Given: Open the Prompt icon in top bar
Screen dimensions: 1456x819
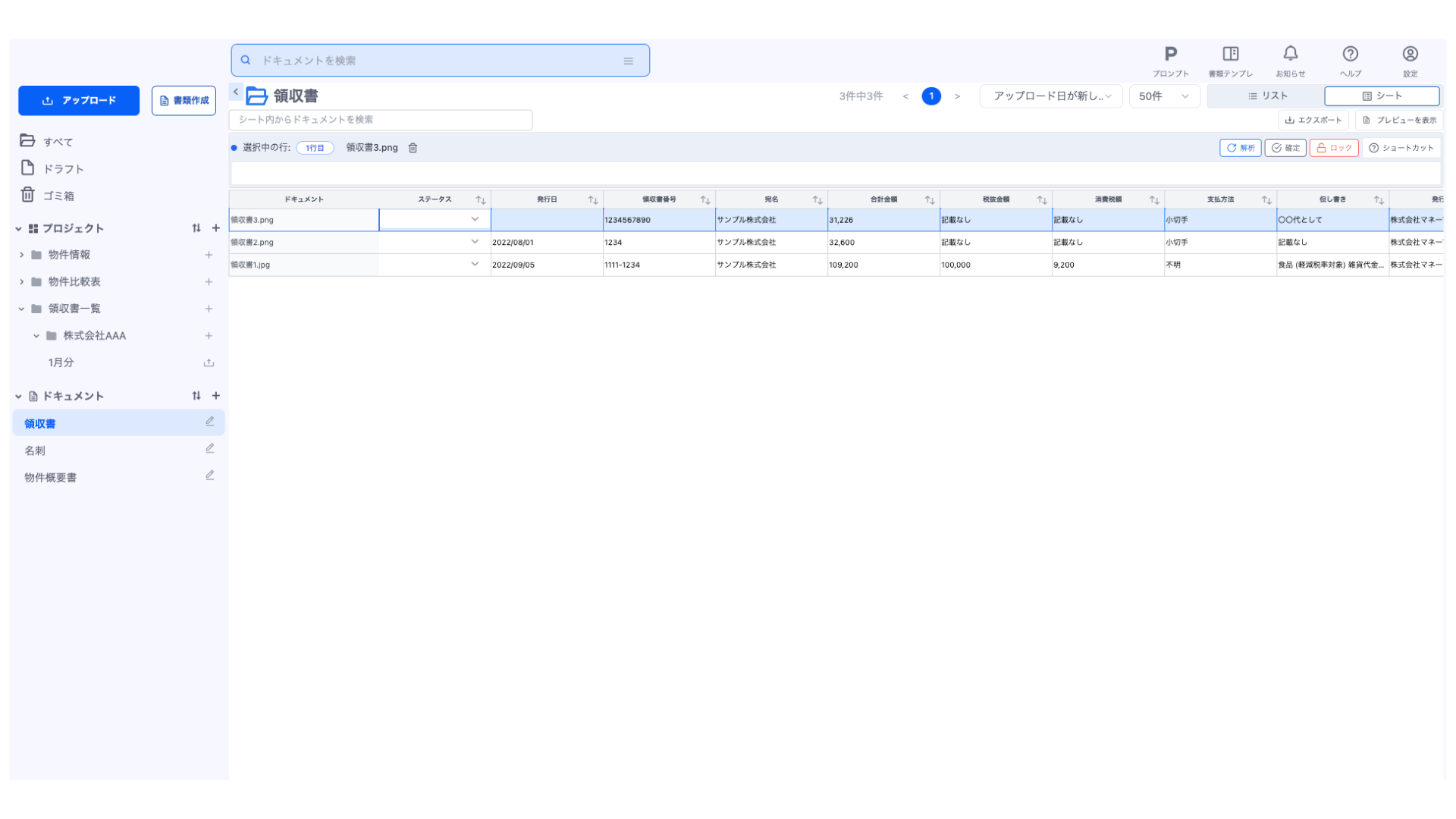Looking at the screenshot, I should tap(1170, 55).
